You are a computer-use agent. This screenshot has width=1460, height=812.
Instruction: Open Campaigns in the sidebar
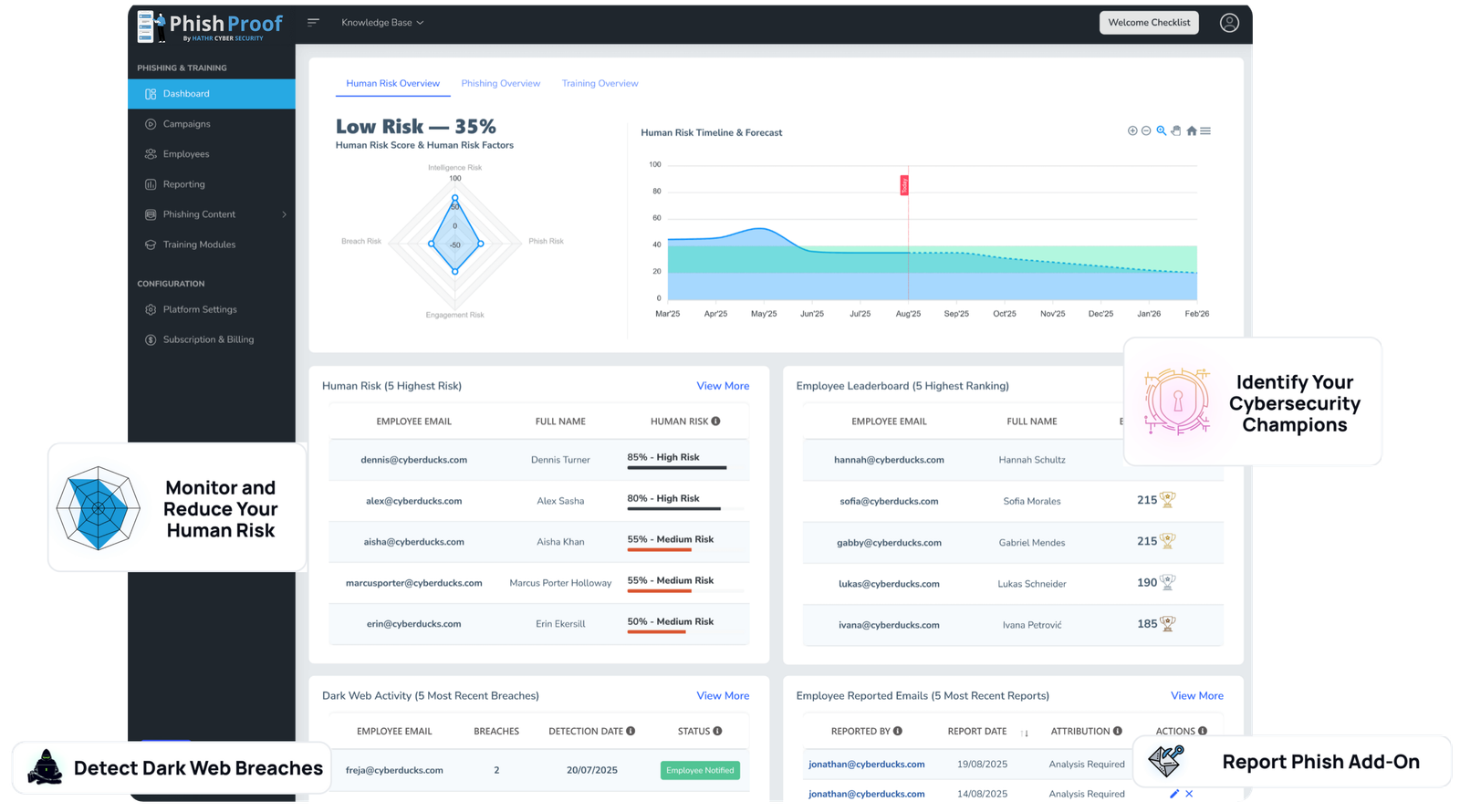click(186, 124)
